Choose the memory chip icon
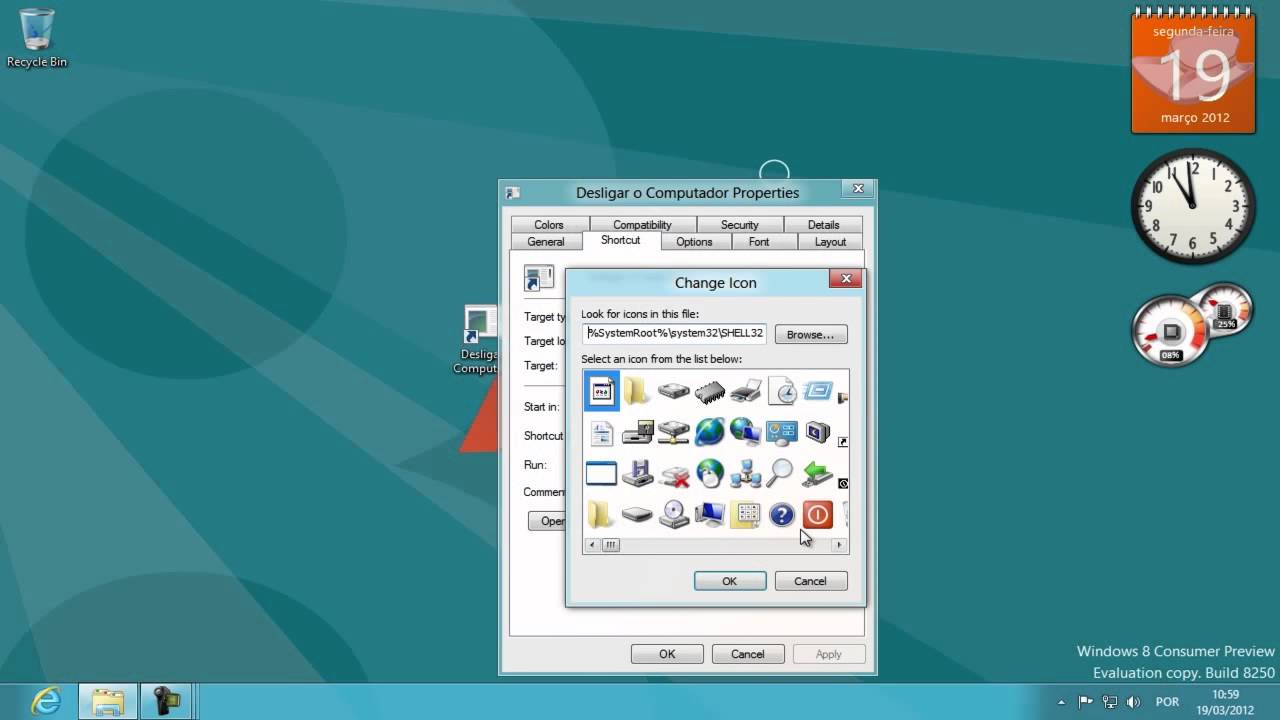This screenshot has height=720, width=1280. [709, 392]
